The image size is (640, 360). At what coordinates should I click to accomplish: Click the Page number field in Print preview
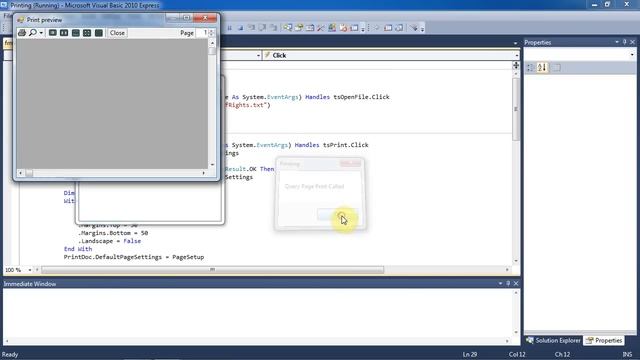(x=202, y=33)
